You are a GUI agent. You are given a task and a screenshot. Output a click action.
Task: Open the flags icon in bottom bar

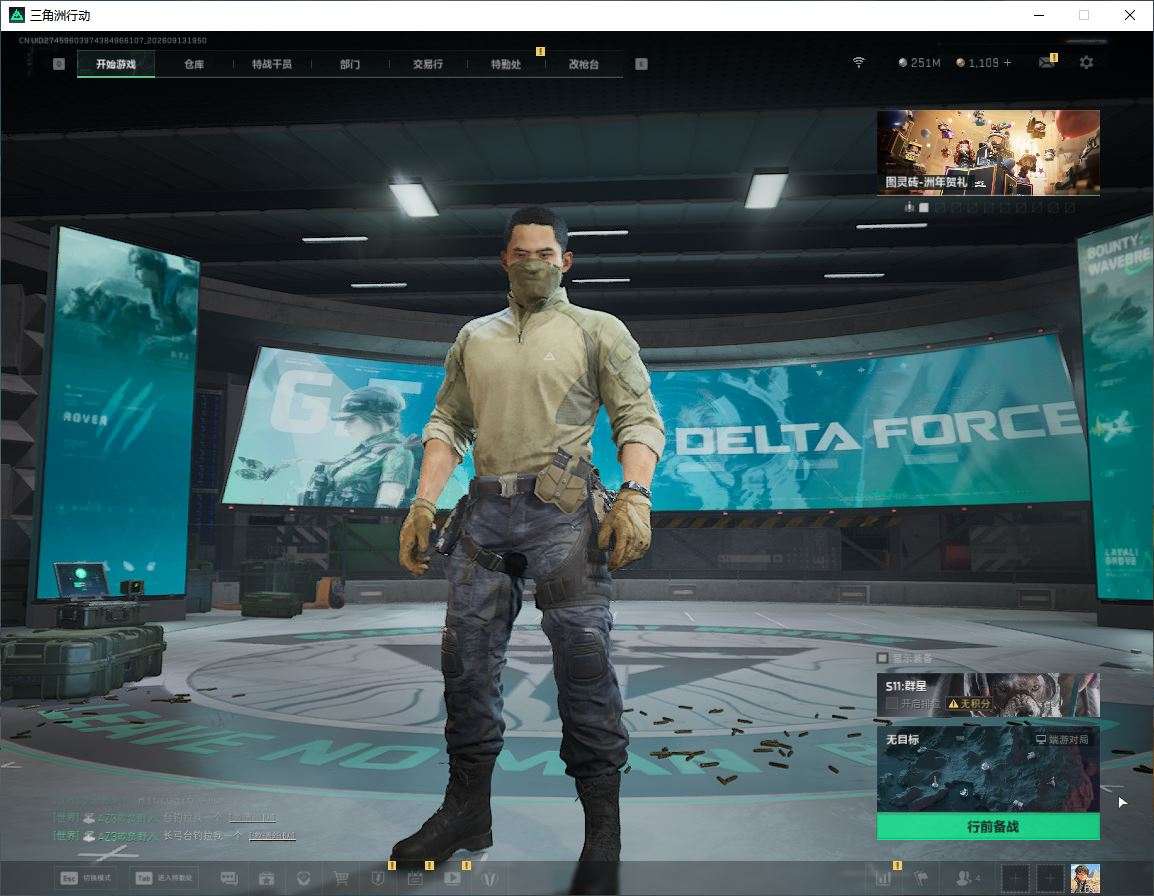tap(921, 878)
